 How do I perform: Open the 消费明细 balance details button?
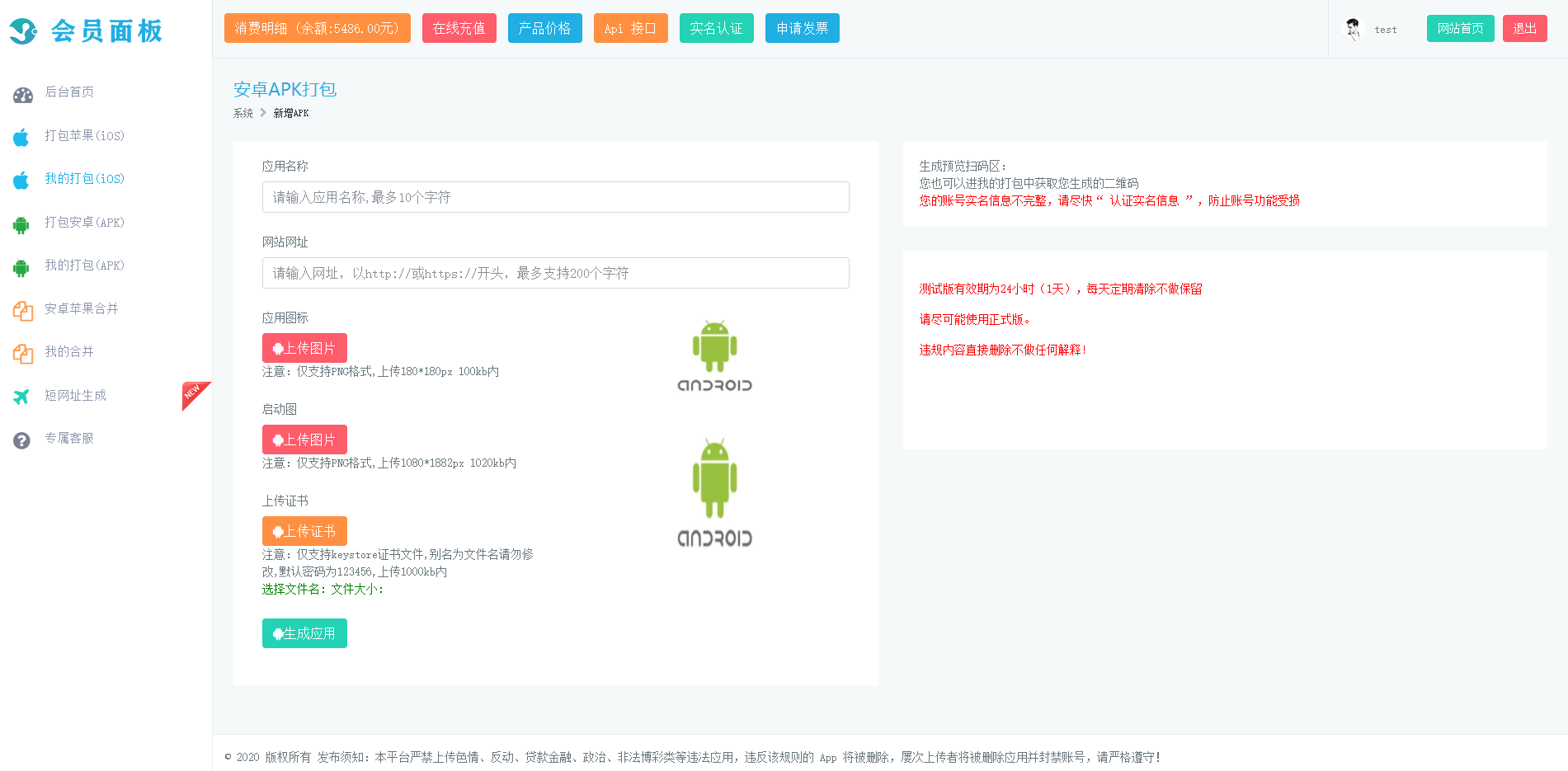(317, 28)
